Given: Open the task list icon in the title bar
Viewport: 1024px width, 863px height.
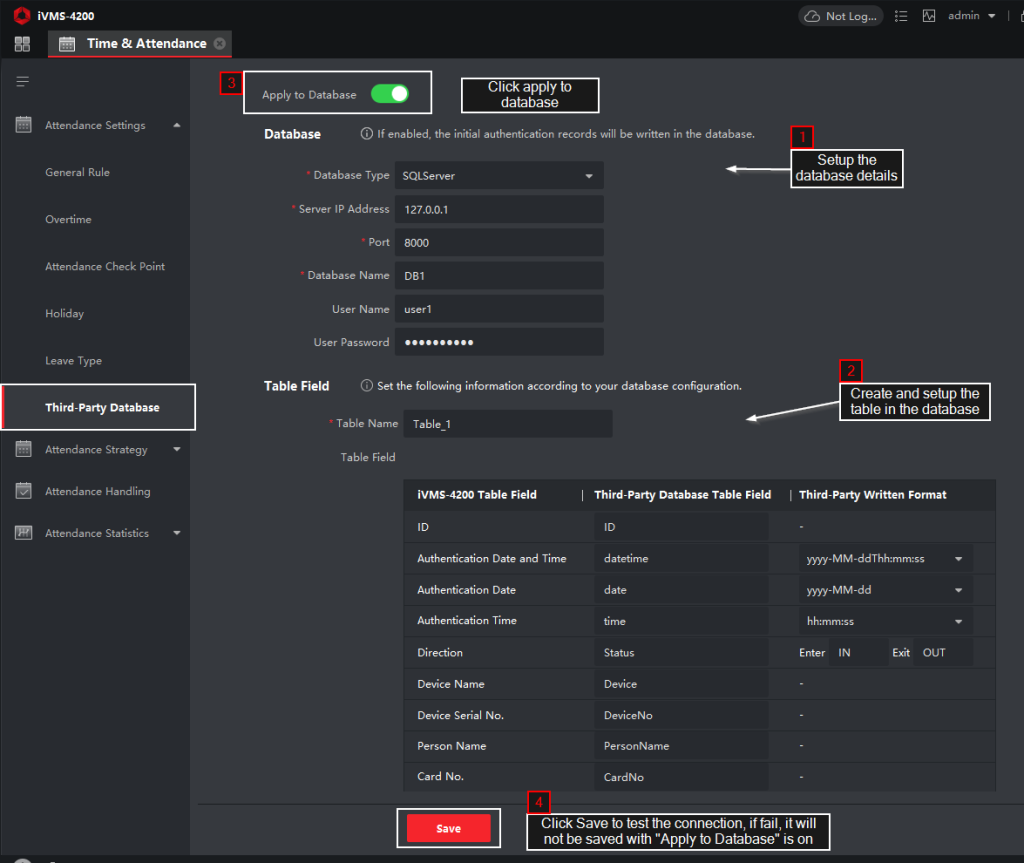Looking at the screenshot, I should 901,16.
